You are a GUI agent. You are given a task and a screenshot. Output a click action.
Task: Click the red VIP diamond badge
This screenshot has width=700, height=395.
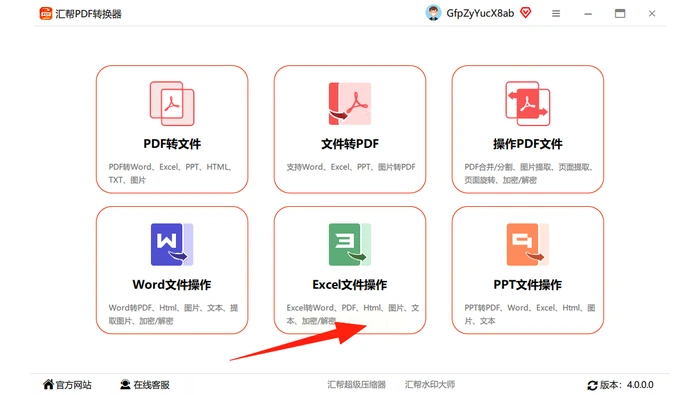pos(525,13)
